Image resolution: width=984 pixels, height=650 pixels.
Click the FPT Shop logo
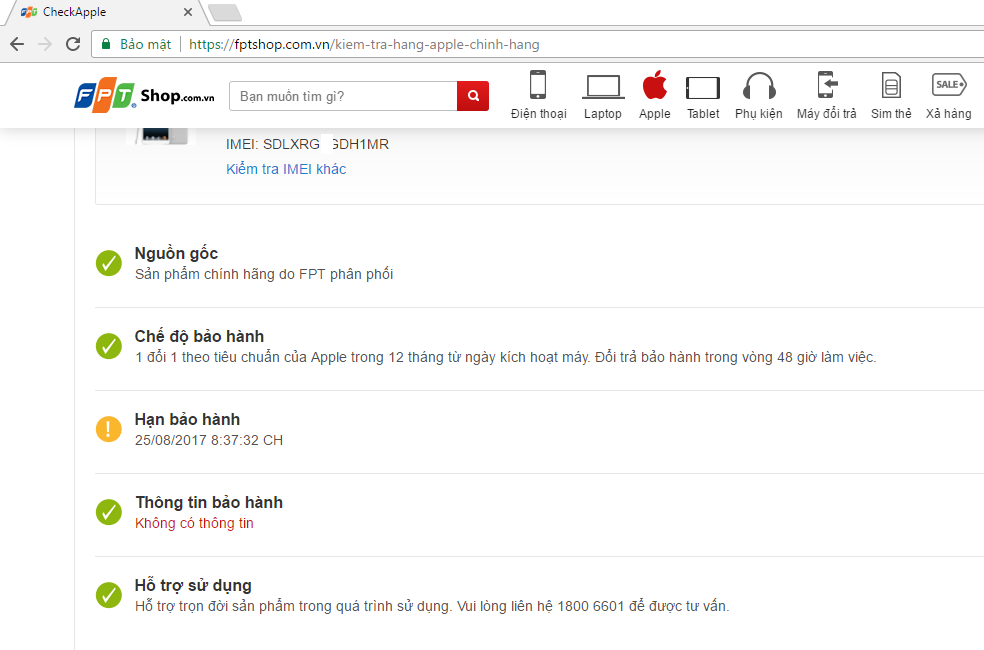pos(144,96)
